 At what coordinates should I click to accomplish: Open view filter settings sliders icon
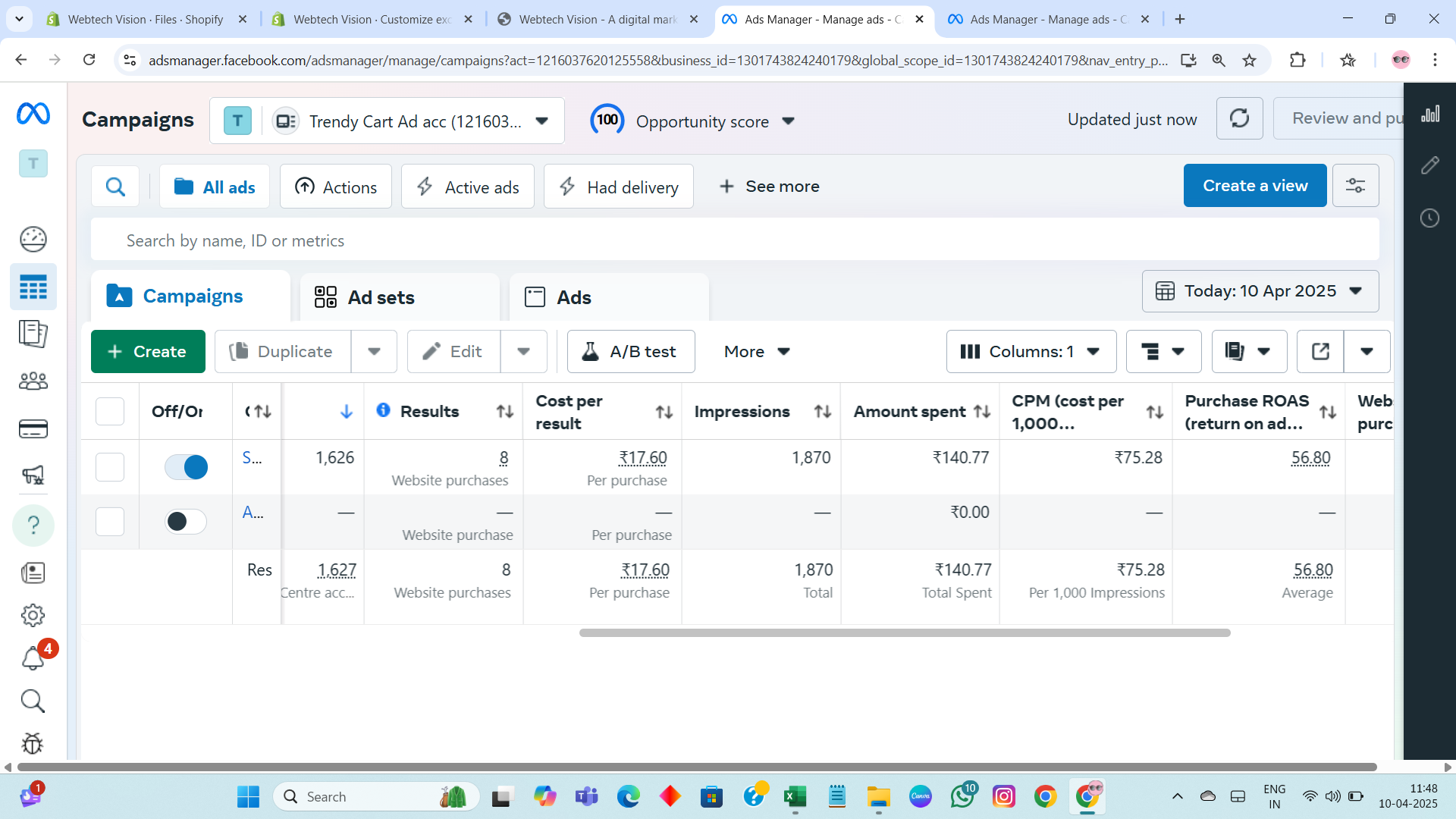pos(1355,186)
